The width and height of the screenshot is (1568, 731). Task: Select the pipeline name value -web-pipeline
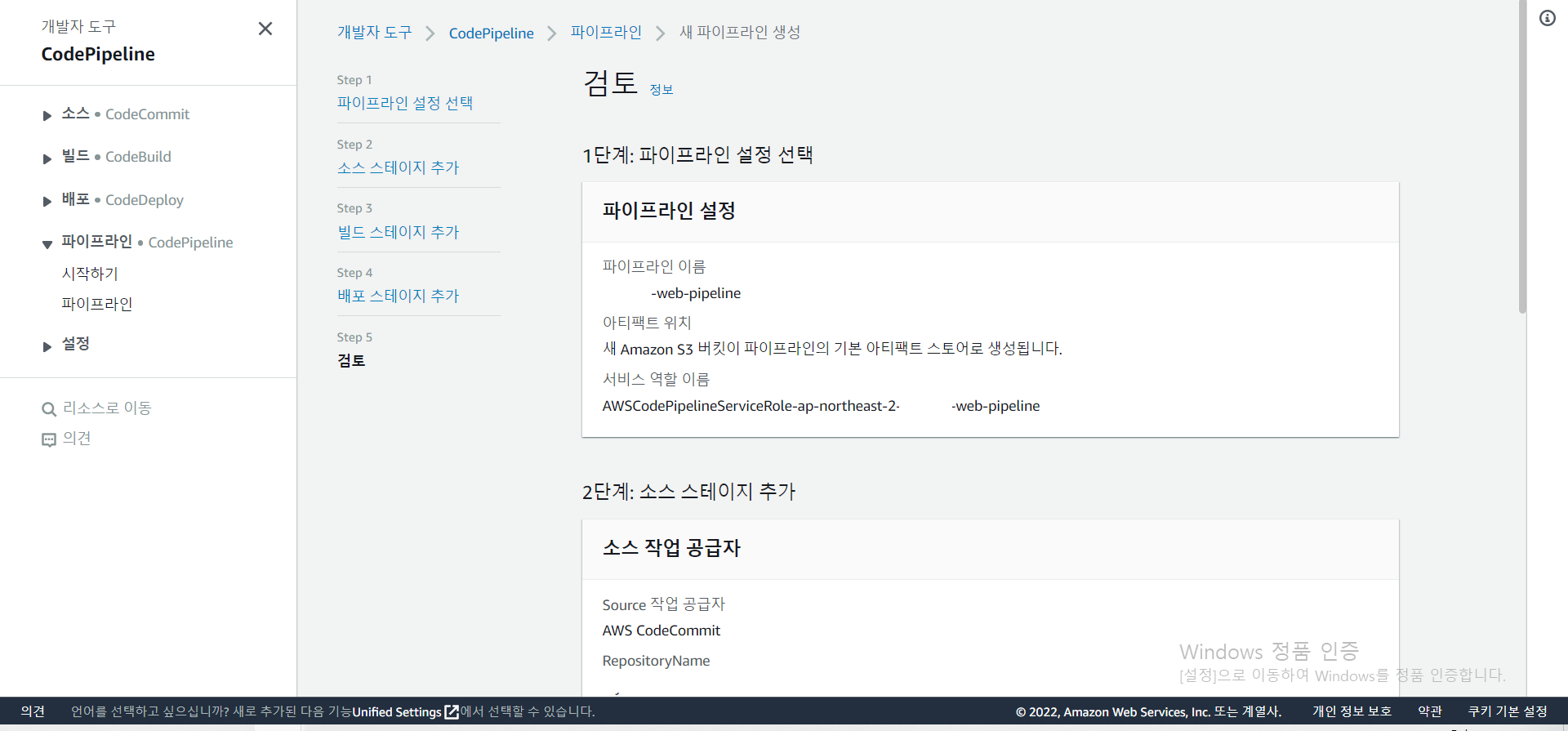[696, 293]
